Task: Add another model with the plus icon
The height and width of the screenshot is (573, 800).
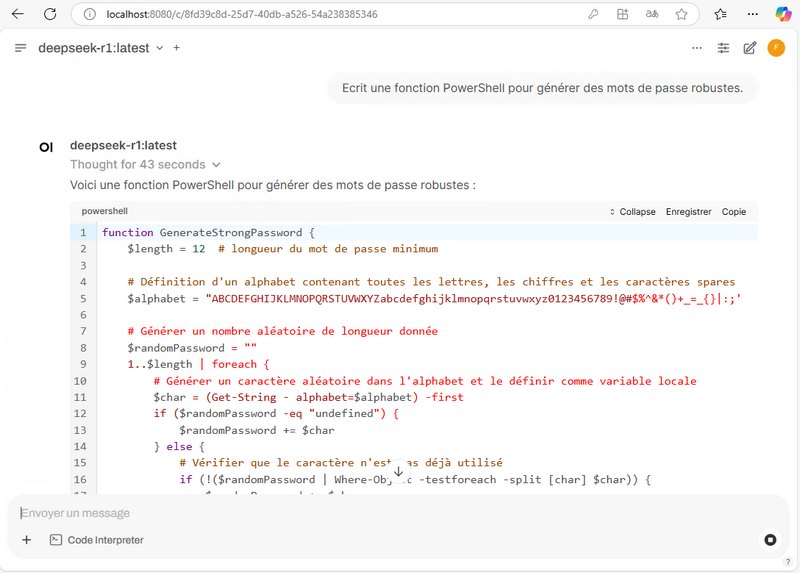Action: click(x=177, y=48)
